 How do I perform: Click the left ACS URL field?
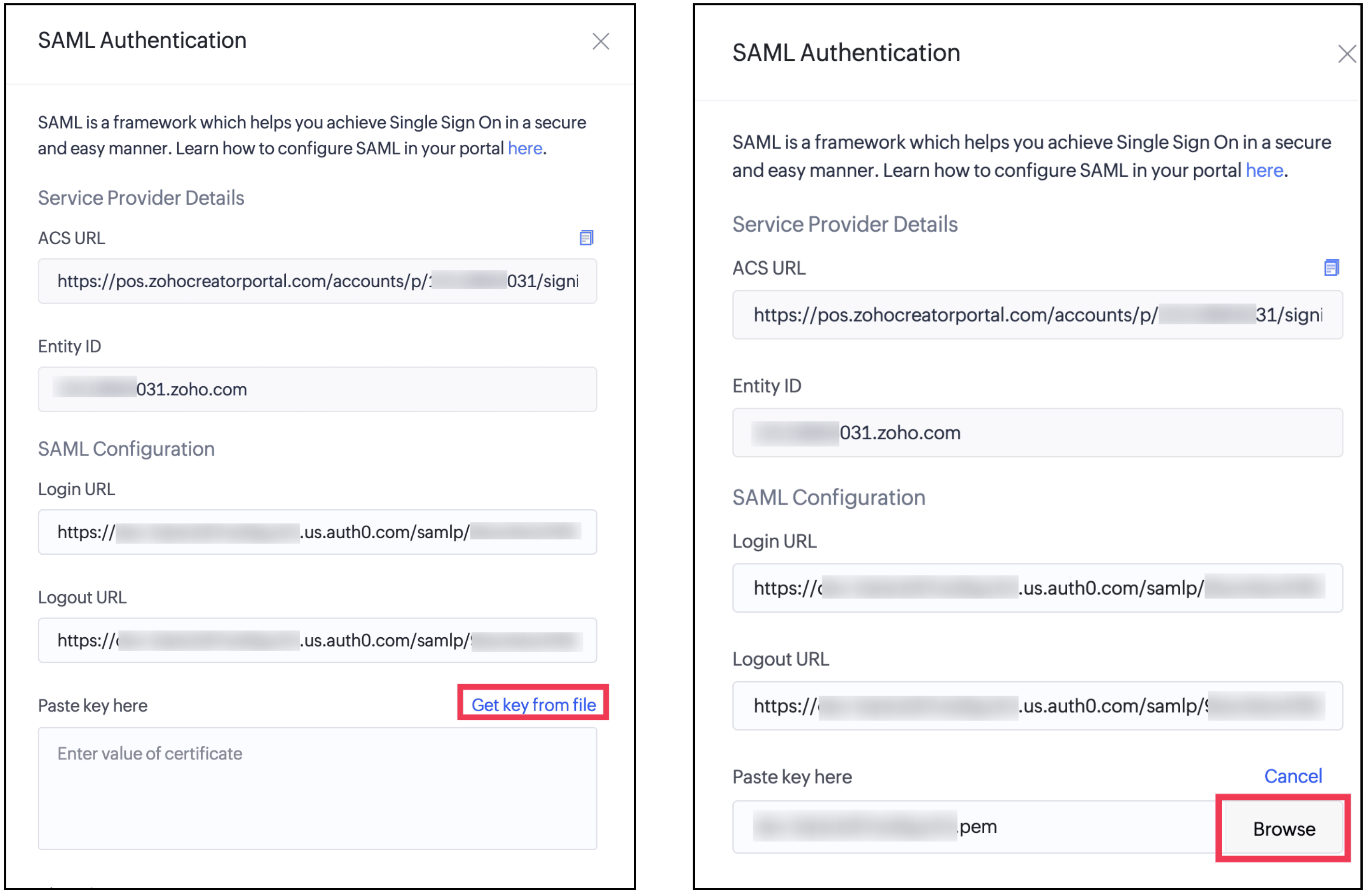pos(317,281)
